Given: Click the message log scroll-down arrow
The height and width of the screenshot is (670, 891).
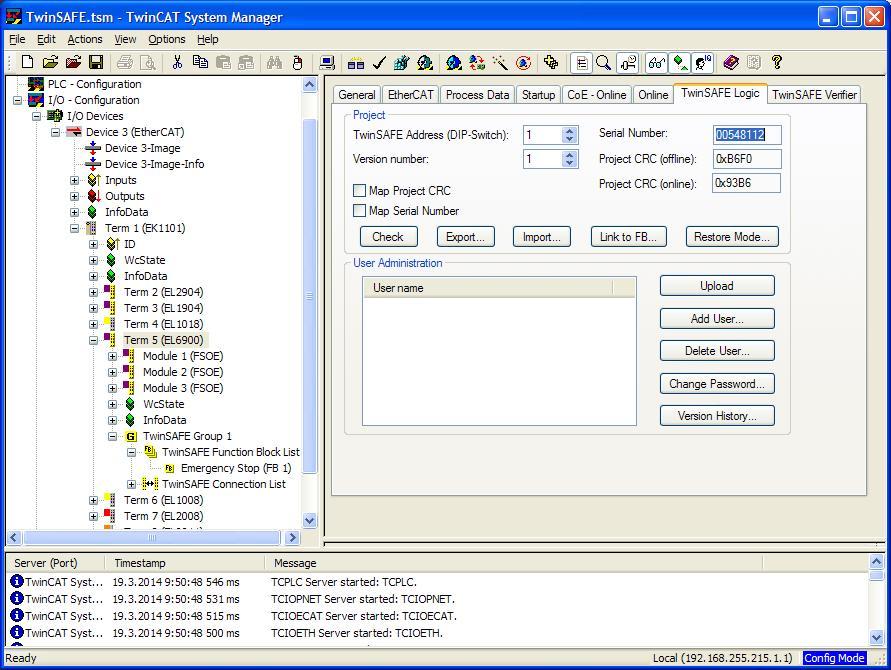Looking at the screenshot, I should (x=876, y=637).
